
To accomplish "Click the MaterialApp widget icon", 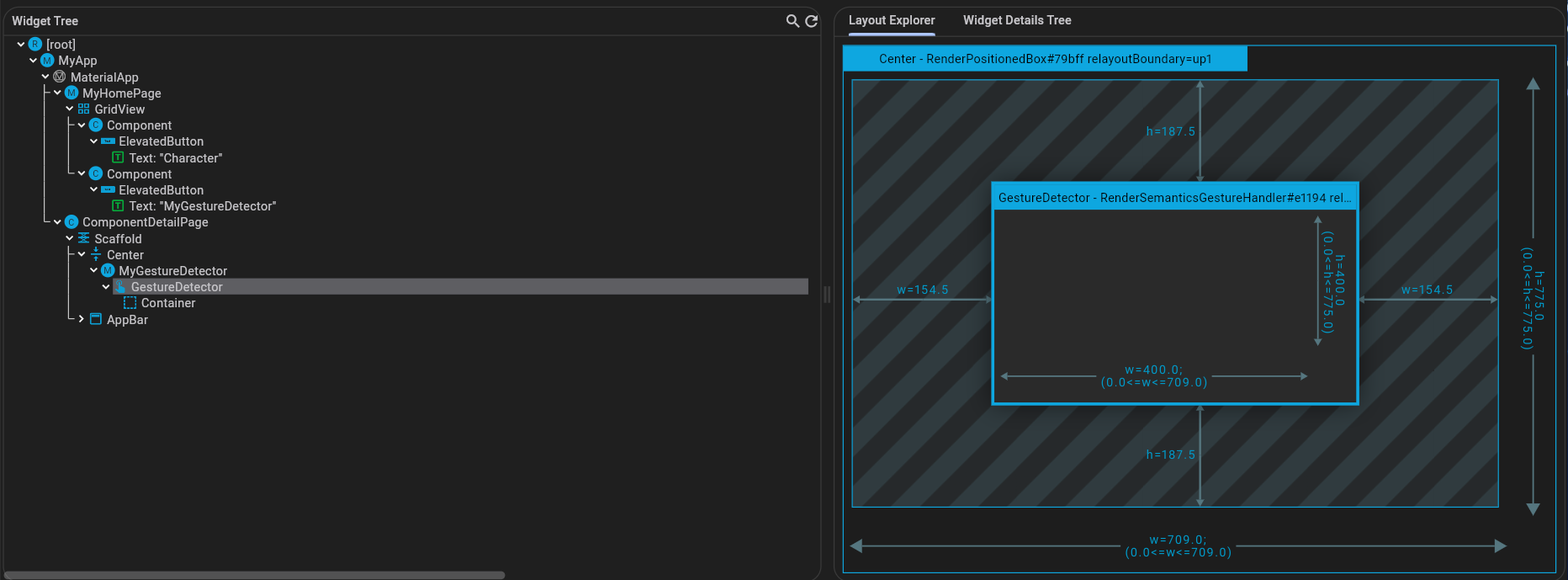I will [x=60, y=77].
